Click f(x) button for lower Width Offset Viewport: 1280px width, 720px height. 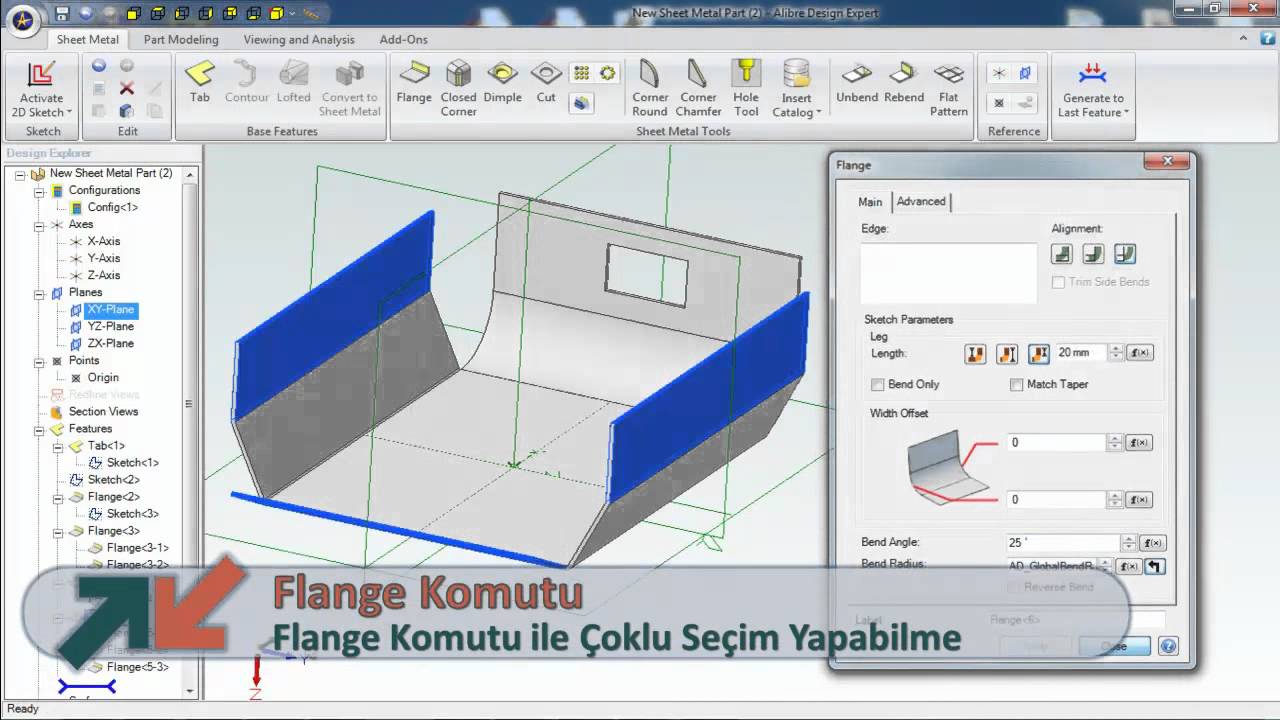pyautogui.click(x=1140, y=499)
